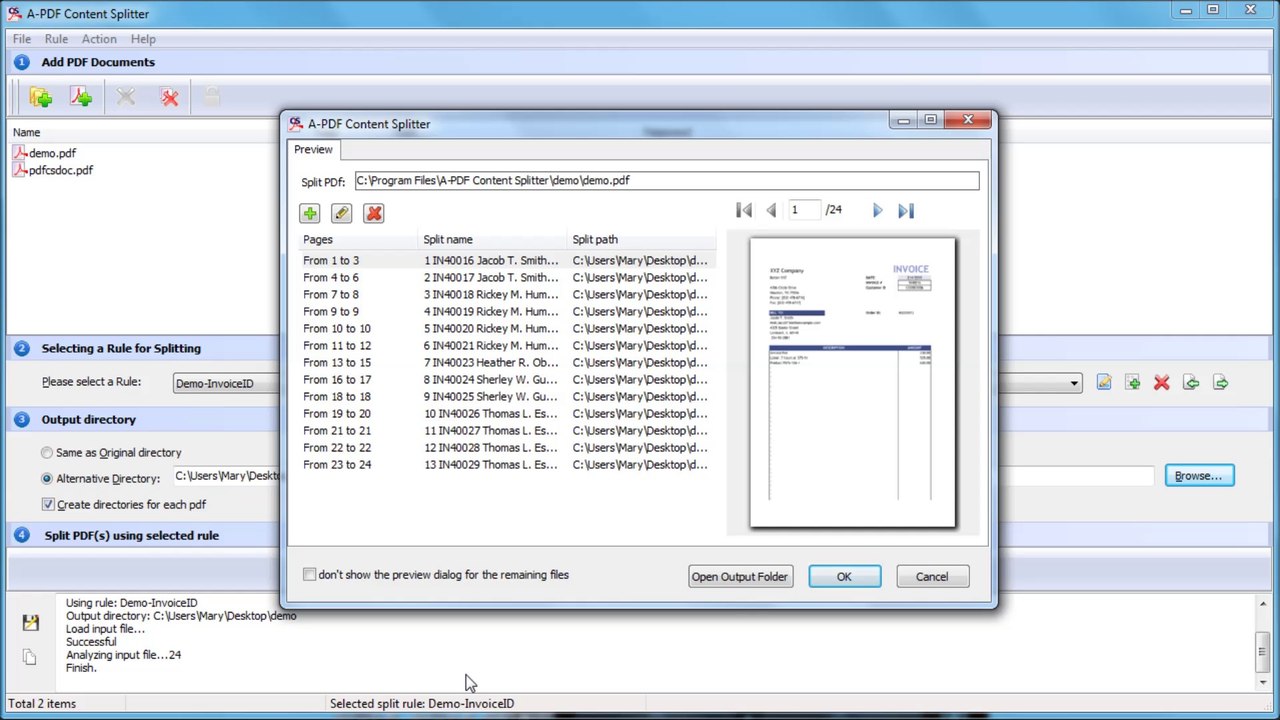Click the green add split button in preview dialog
The width and height of the screenshot is (1280, 720).
[x=309, y=213]
